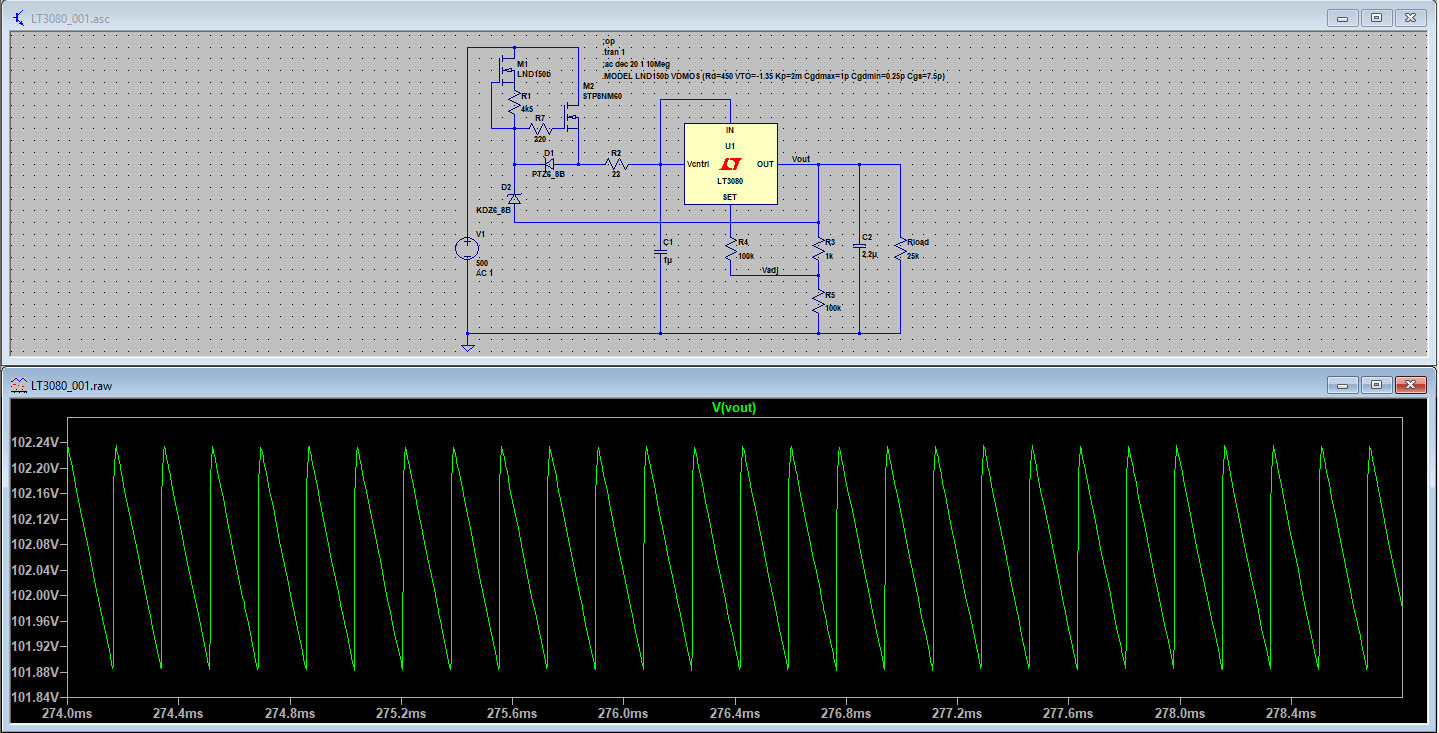Click the AC 1 text under V1

(484, 272)
